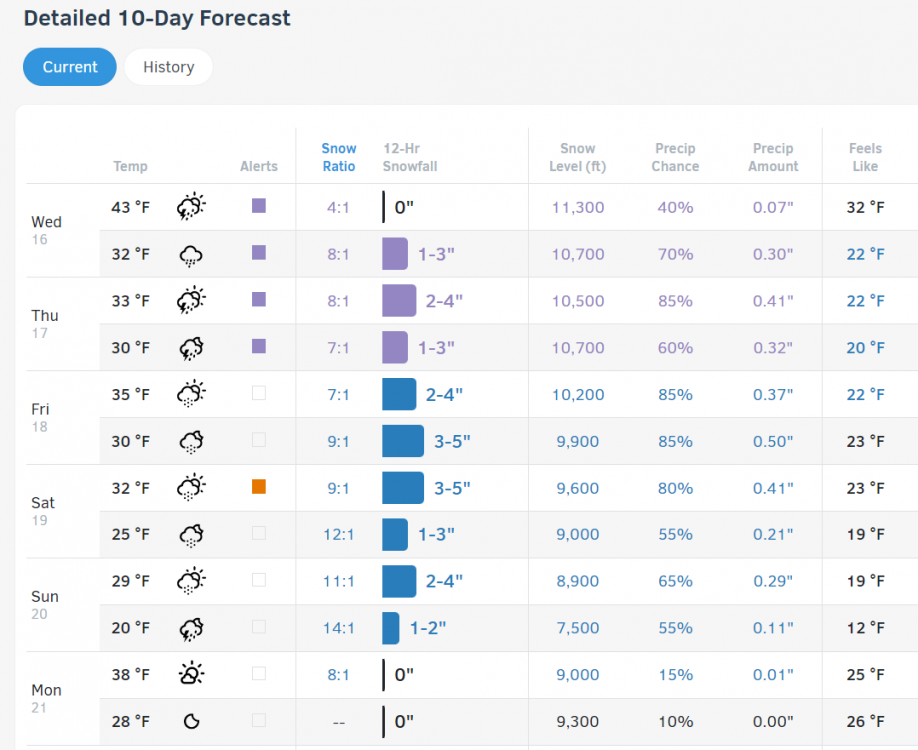
Task: Click the Alerts column header
Action: [259, 166]
